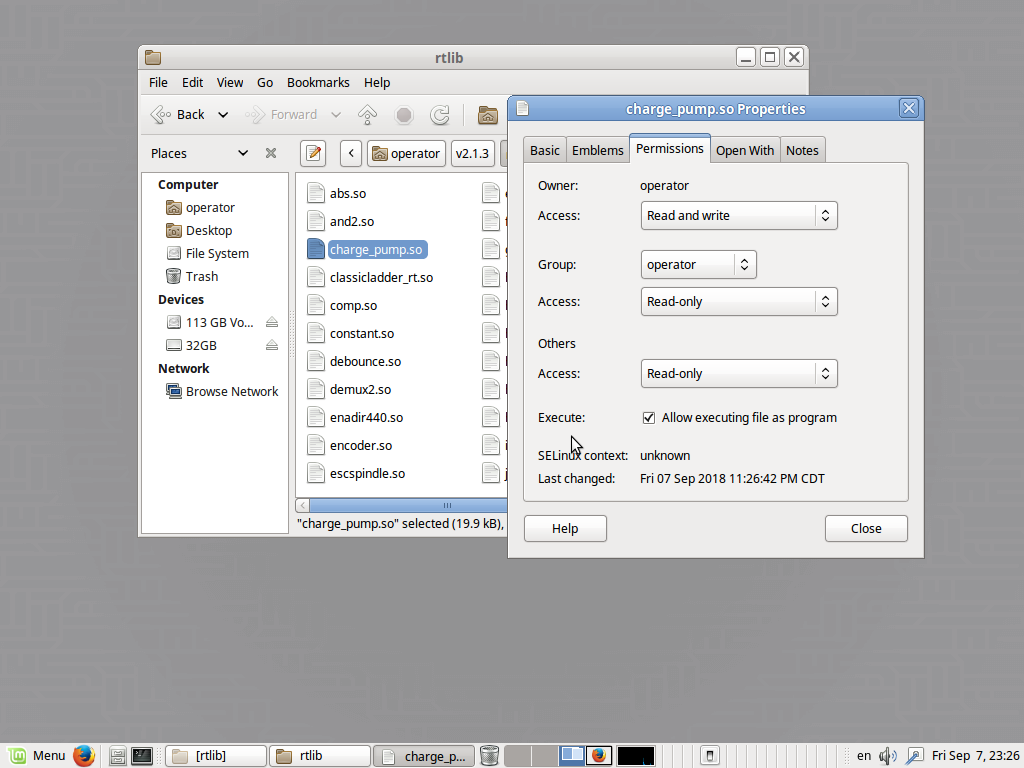
Task: Click Browse Network in sidebar
Action: (x=222, y=392)
